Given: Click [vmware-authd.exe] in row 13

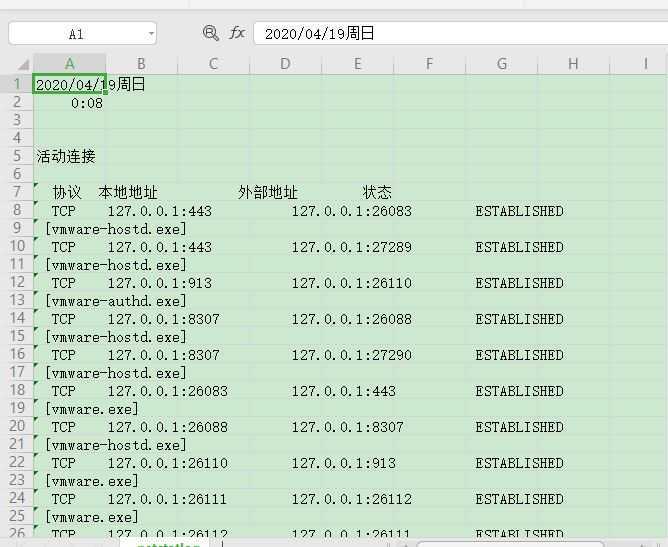Looking at the screenshot, I should (x=116, y=301).
